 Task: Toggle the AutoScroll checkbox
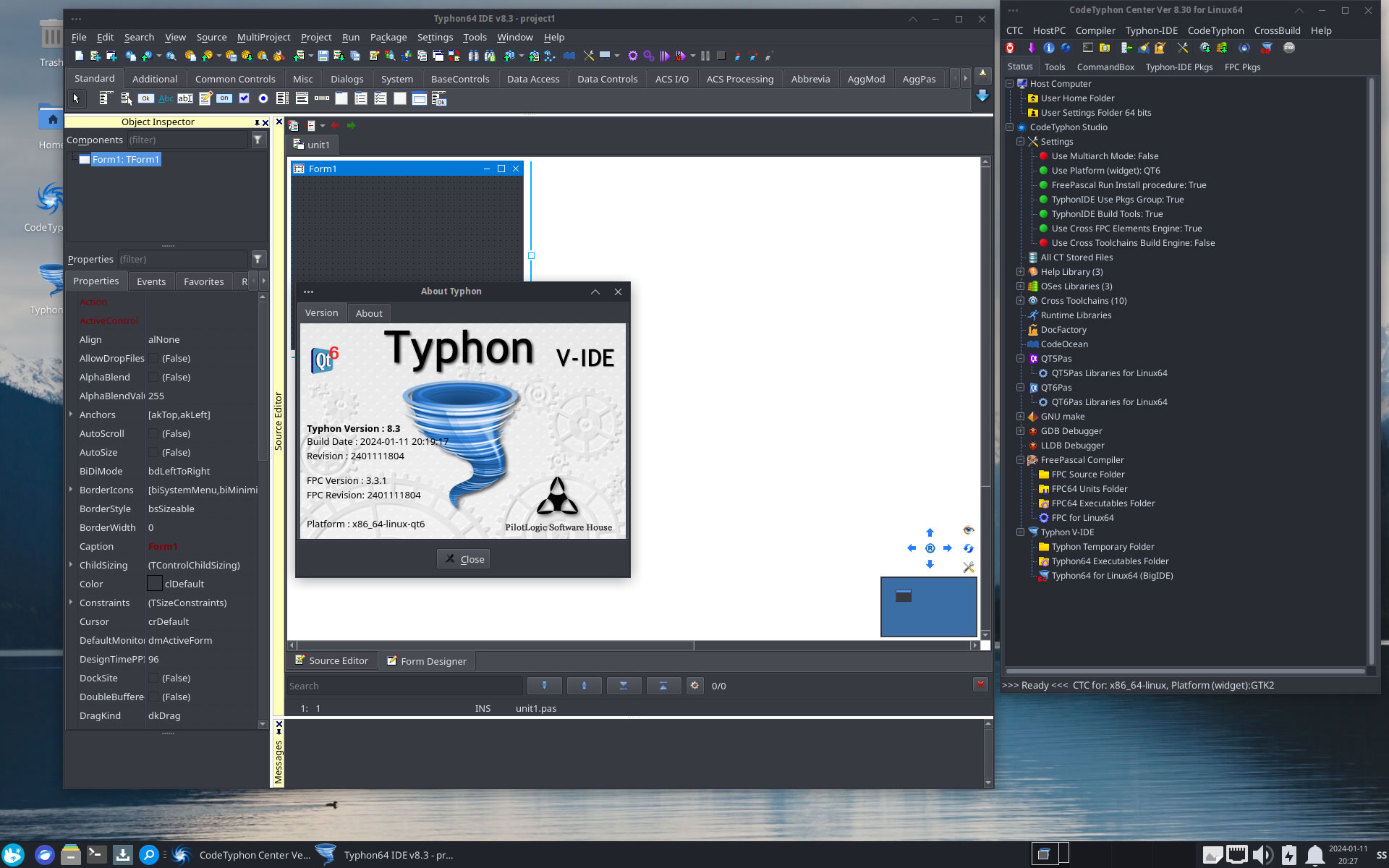153,433
